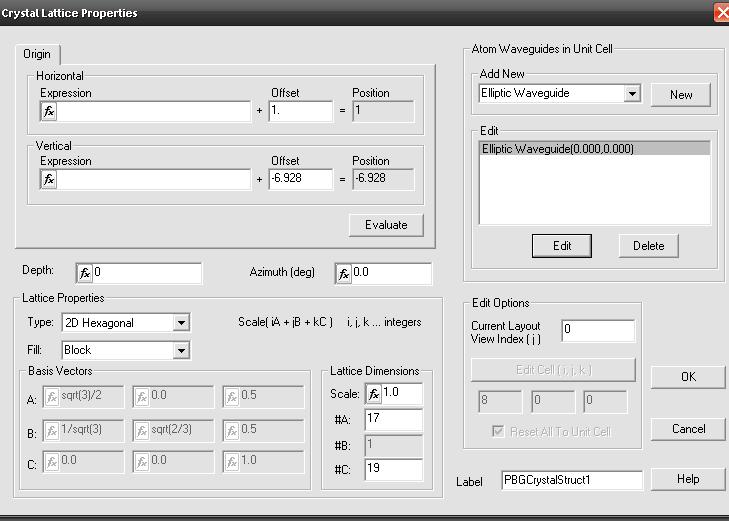
Task: Click fx icon of basis vector B 0.5 field
Action: click(x=232, y=431)
